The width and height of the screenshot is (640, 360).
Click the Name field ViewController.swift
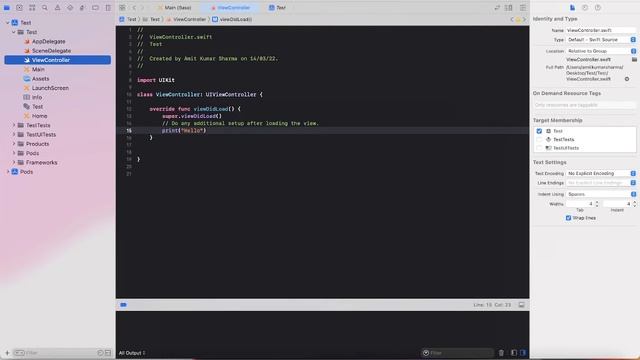601,30
